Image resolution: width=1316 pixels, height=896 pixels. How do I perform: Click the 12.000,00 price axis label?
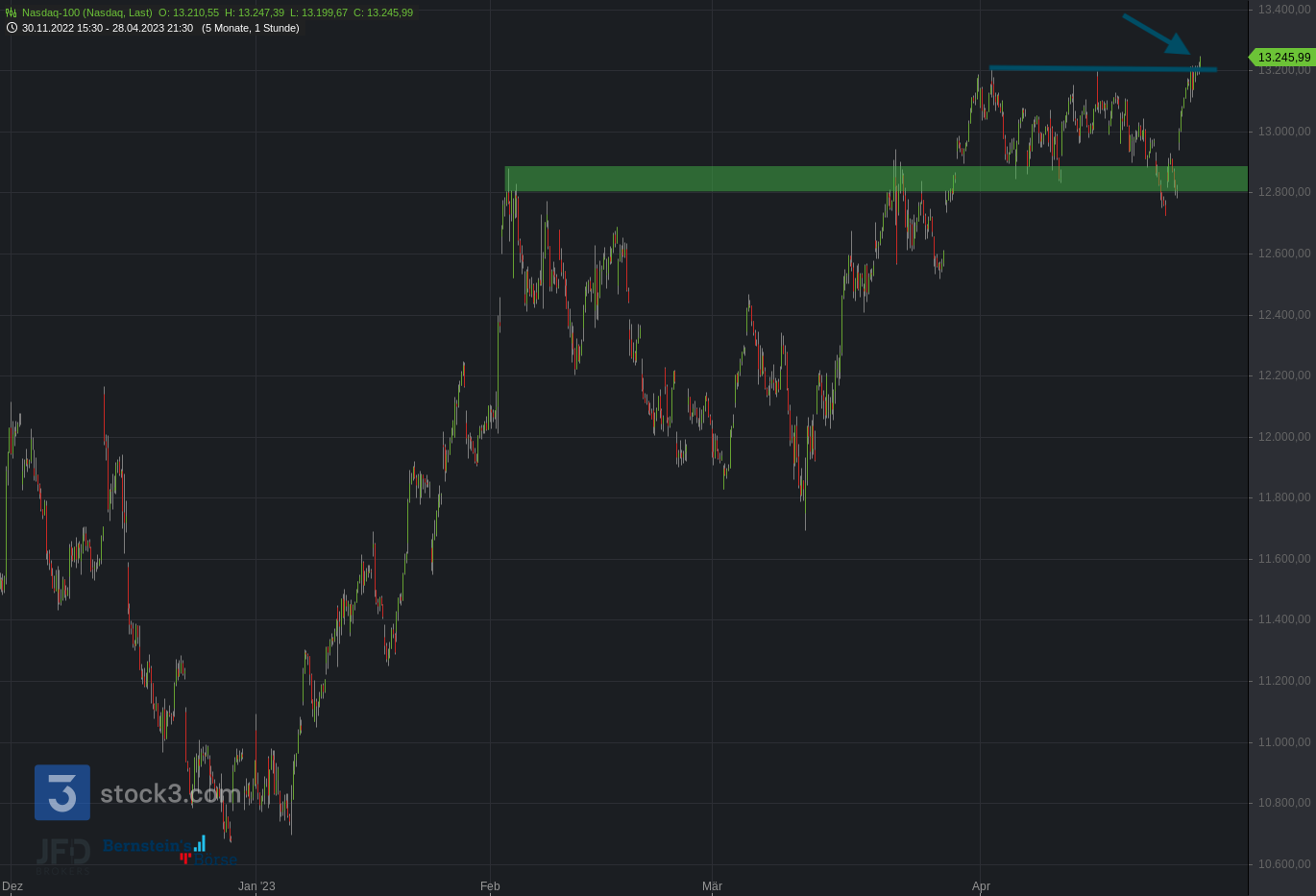(x=1284, y=437)
